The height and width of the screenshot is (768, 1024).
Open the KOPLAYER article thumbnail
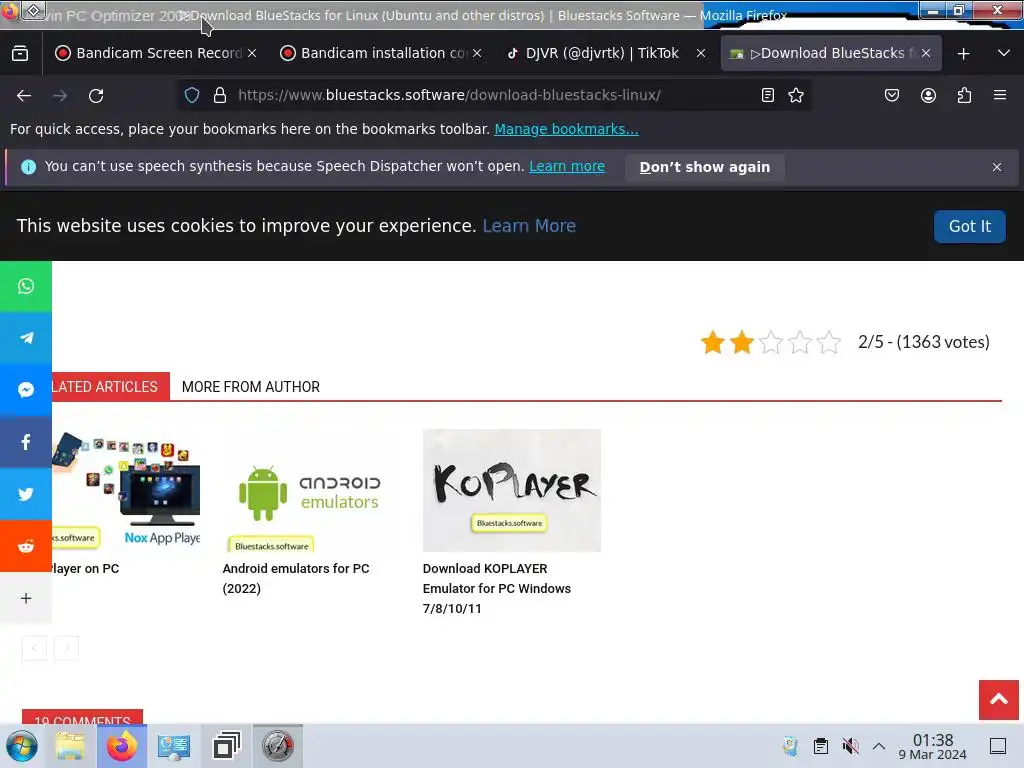512,490
